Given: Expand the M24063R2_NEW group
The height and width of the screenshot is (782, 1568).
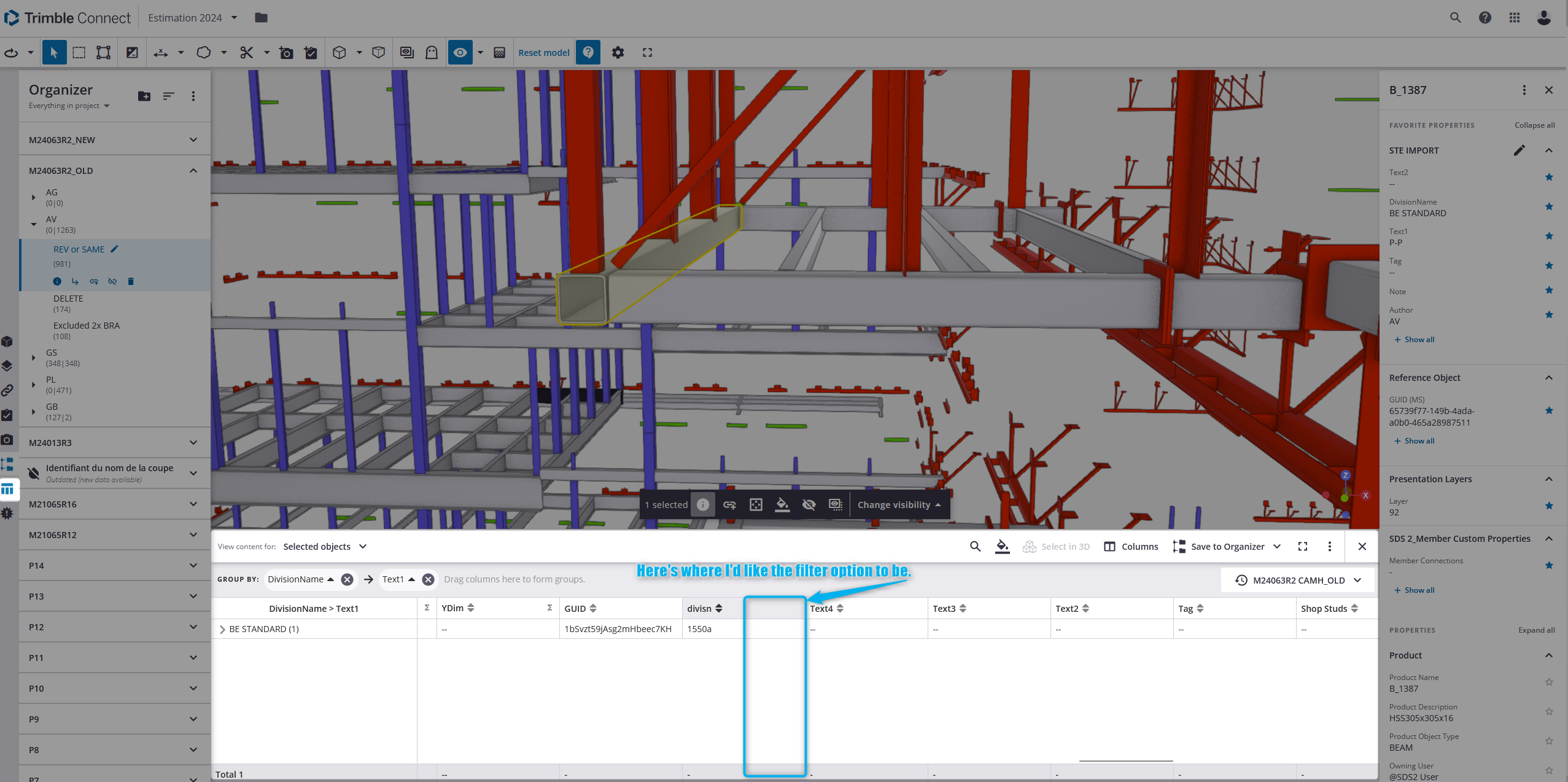Looking at the screenshot, I should coord(193,140).
